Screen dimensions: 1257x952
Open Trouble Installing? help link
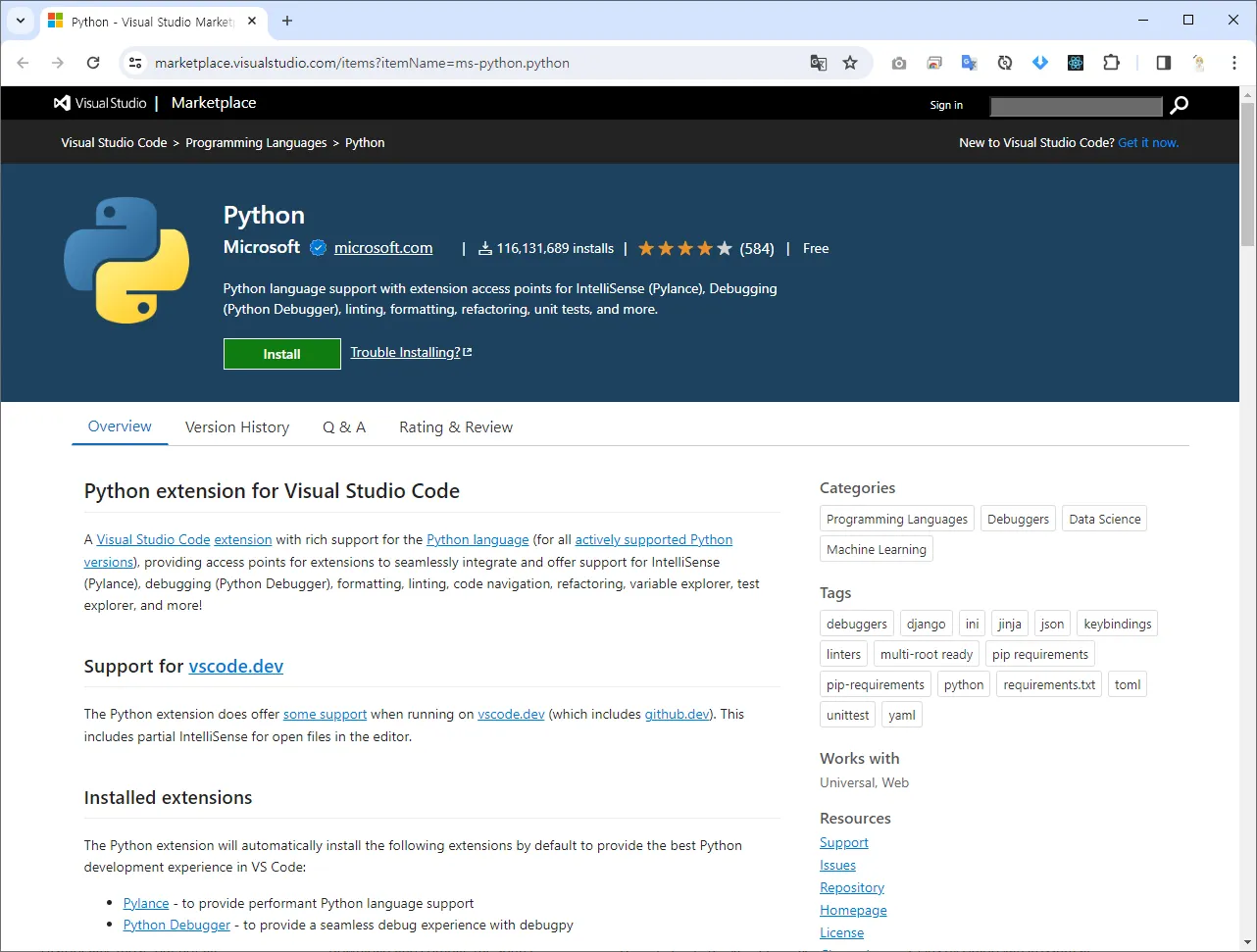point(411,352)
